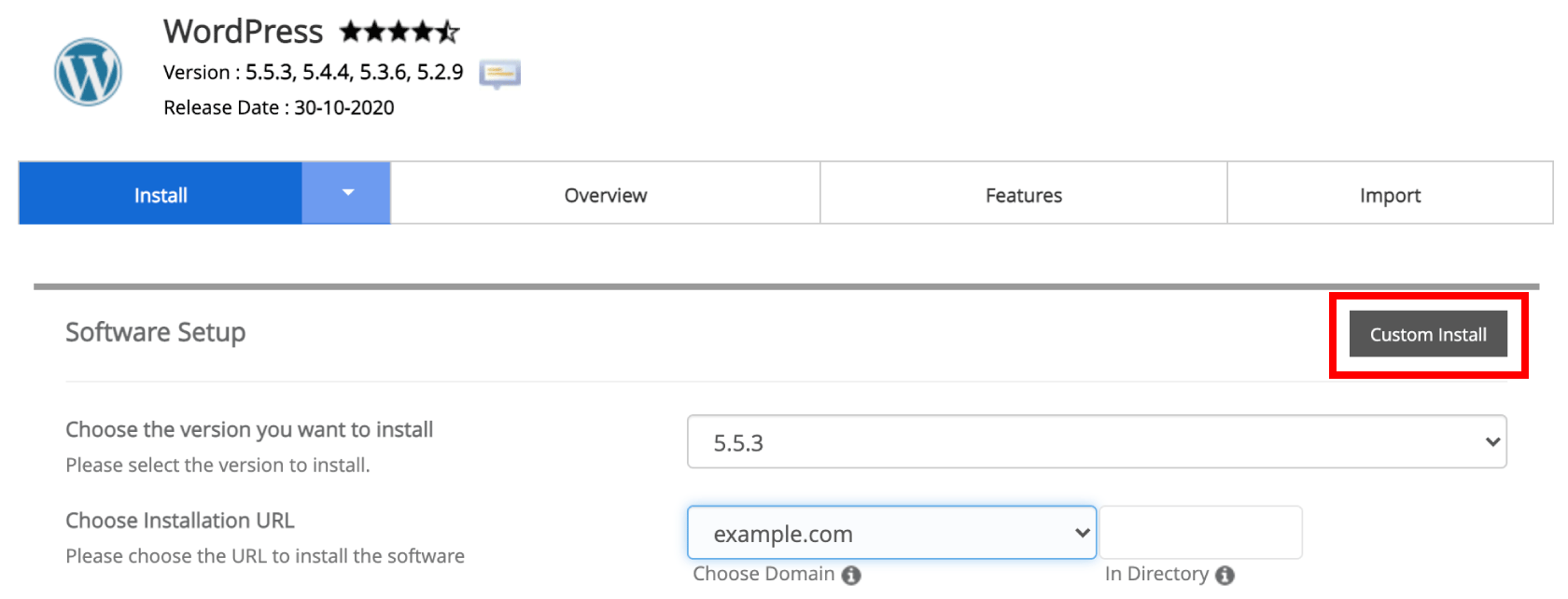Open the reviews speech bubble icon
This screenshot has height=599, width=1568.
point(499,74)
